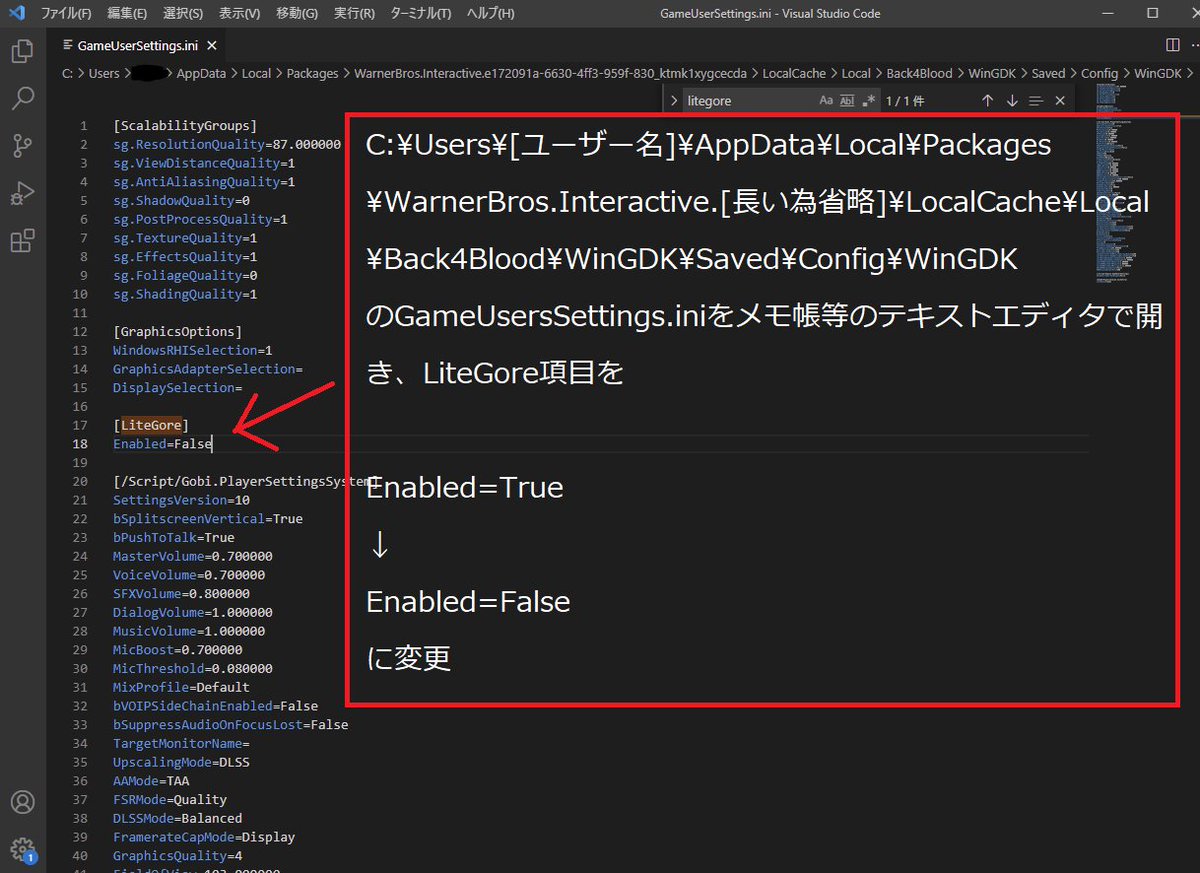Open the 移動(G) menu
The height and width of the screenshot is (873, 1200).
pyautogui.click(x=297, y=13)
